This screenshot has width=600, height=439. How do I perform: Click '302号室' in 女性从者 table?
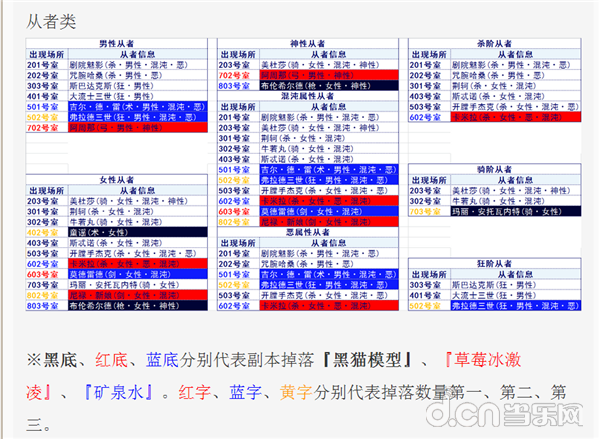coord(42,222)
